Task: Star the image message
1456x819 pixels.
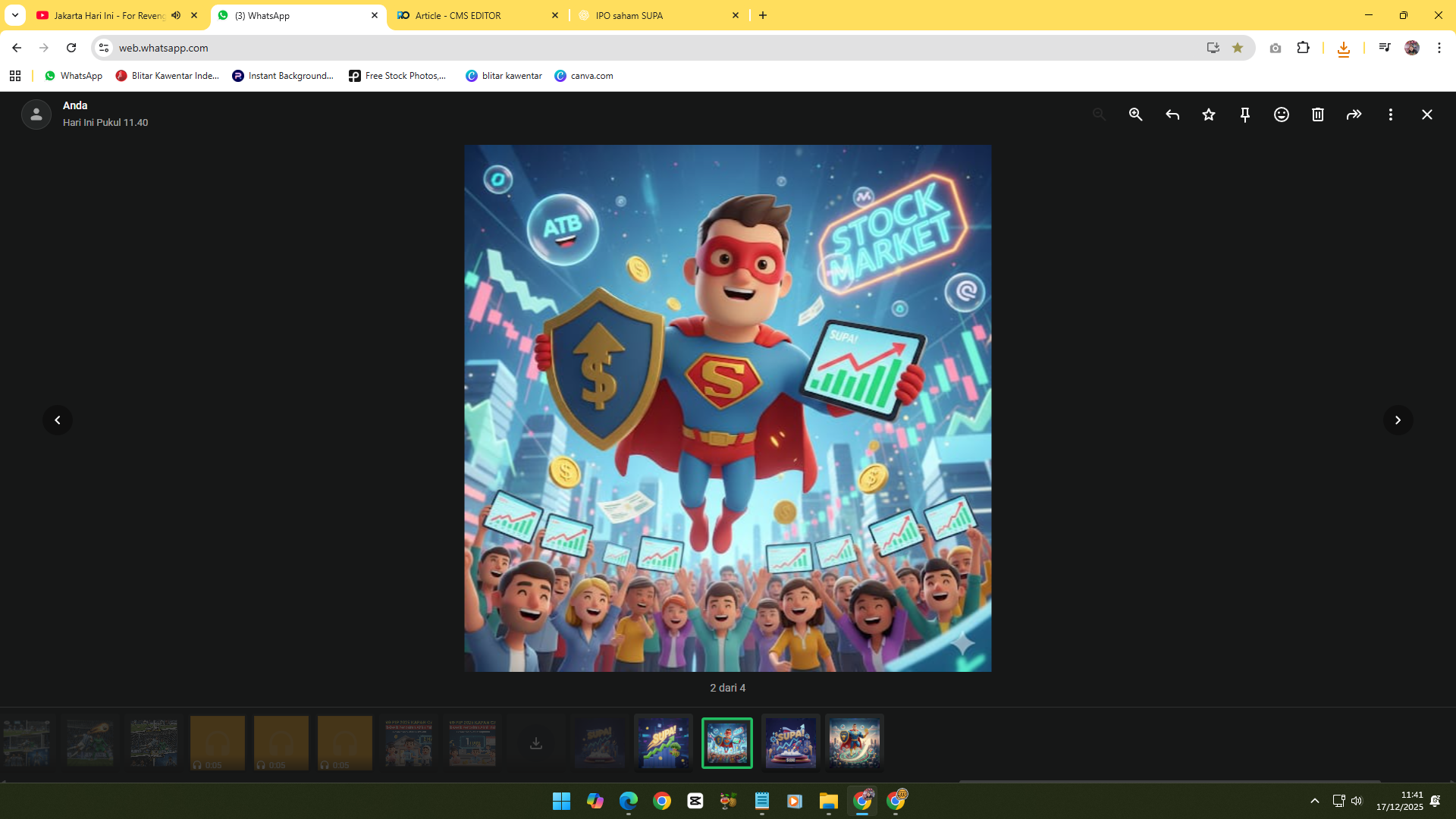Action: pyautogui.click(x=1209, y=115)
